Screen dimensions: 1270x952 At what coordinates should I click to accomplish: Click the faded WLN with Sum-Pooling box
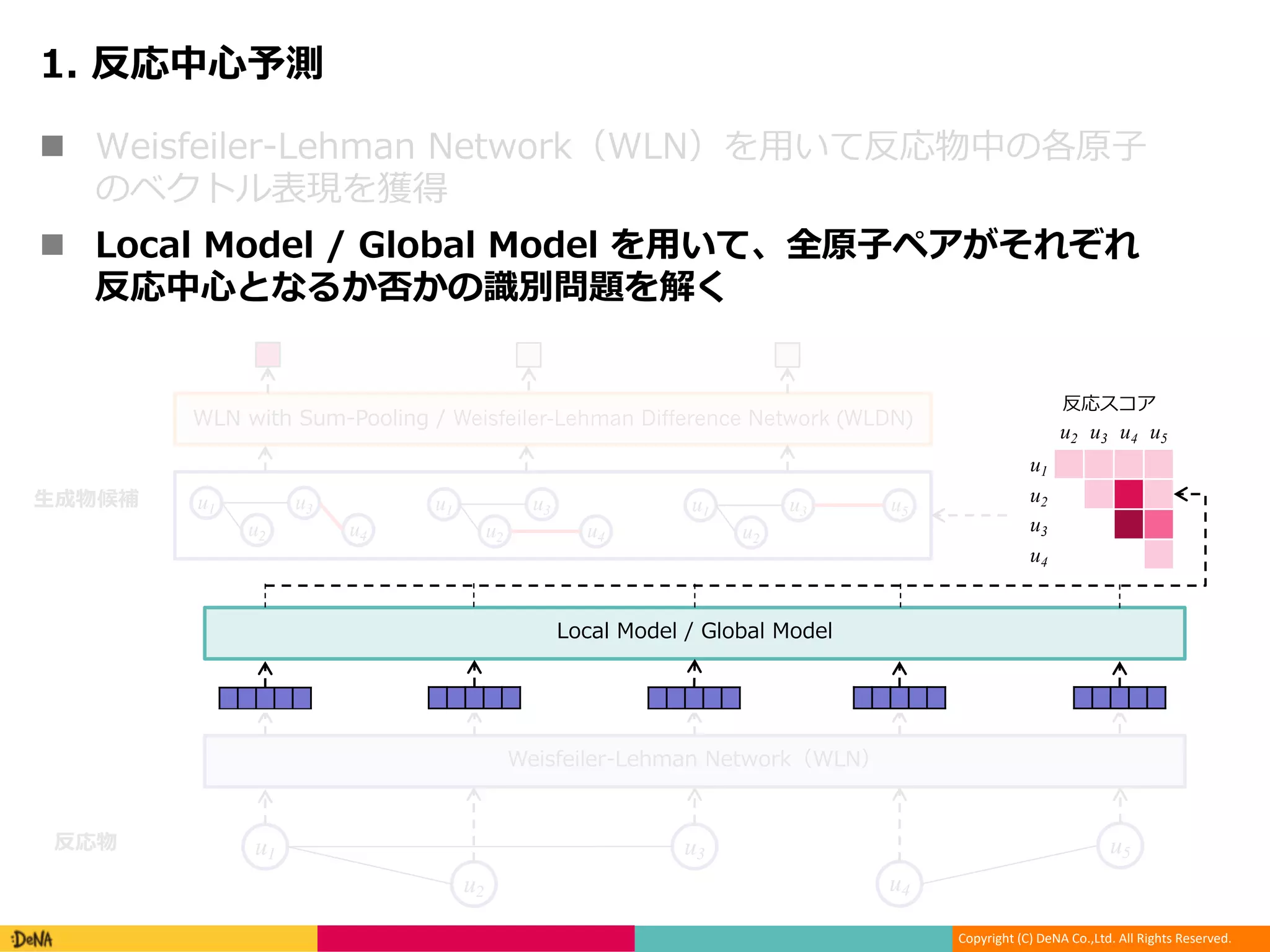pos(553,418)
